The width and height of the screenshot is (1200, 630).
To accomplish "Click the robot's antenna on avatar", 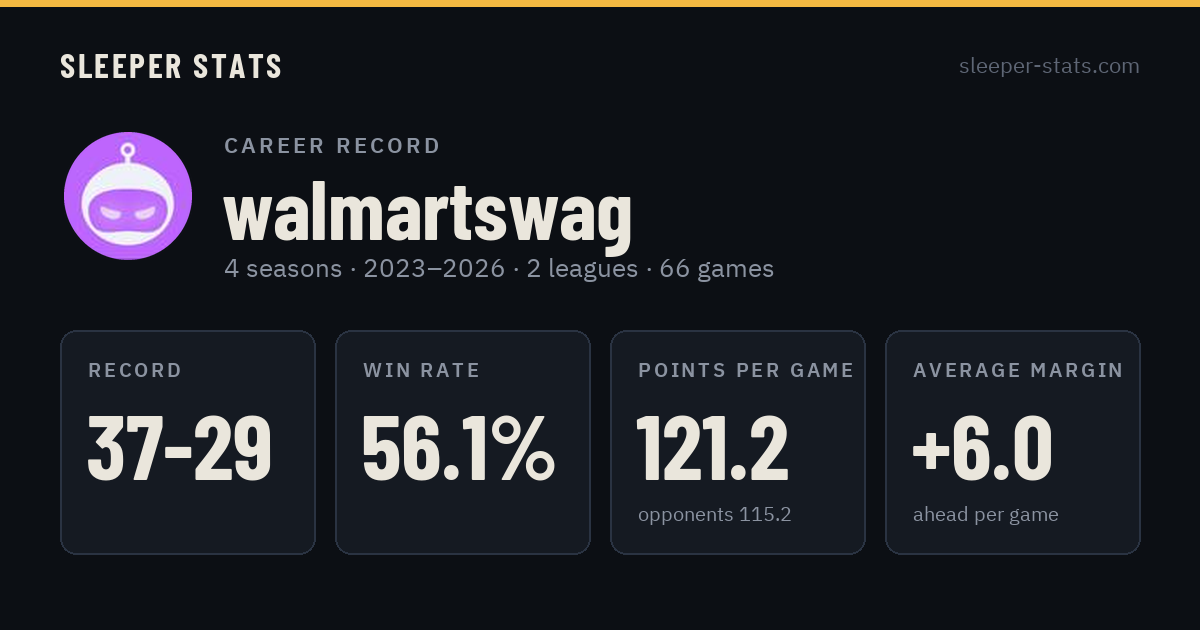I will (127, 154).
